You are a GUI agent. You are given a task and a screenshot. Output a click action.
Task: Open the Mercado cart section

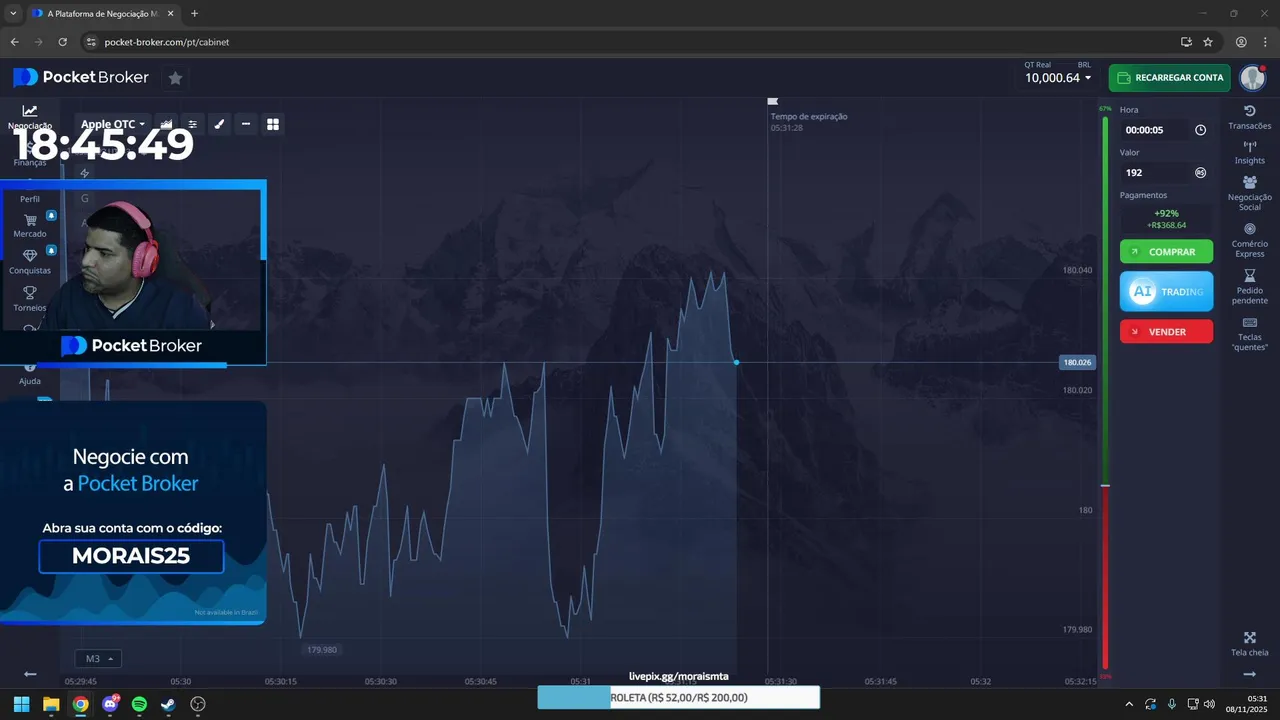tap(30, 225)
